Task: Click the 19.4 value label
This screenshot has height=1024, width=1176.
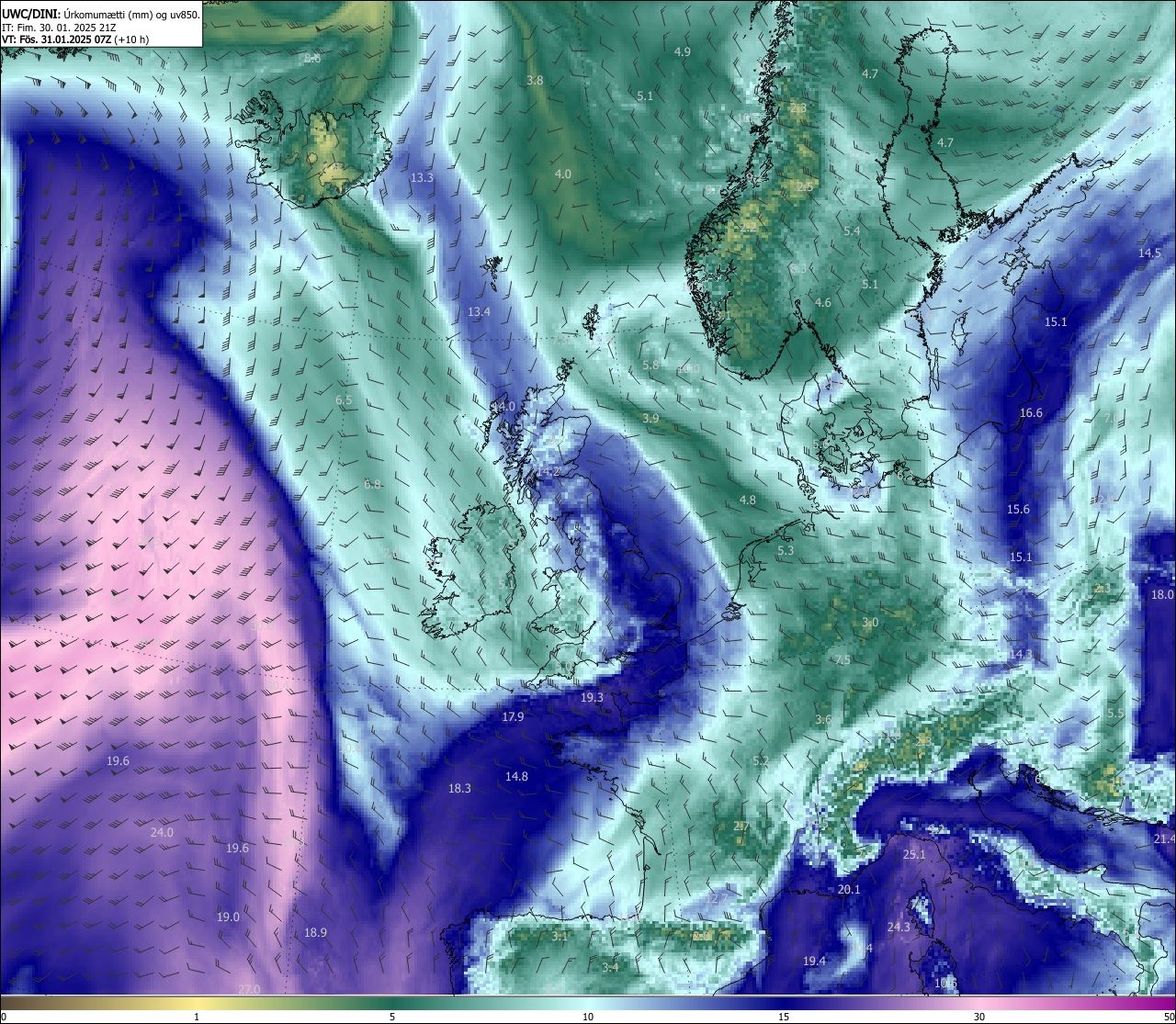Action: [x=814, y=962]
